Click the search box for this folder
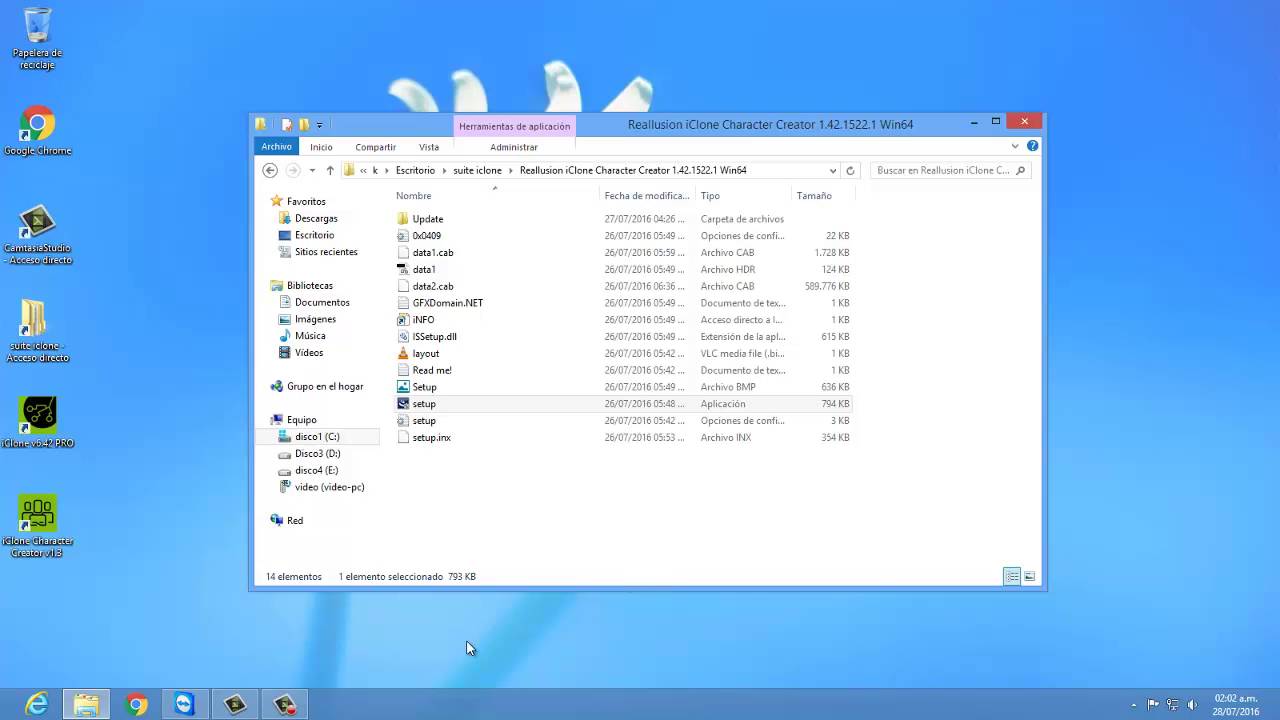The height and width of the screenshot is (720, 1280). tap(943, 170)
